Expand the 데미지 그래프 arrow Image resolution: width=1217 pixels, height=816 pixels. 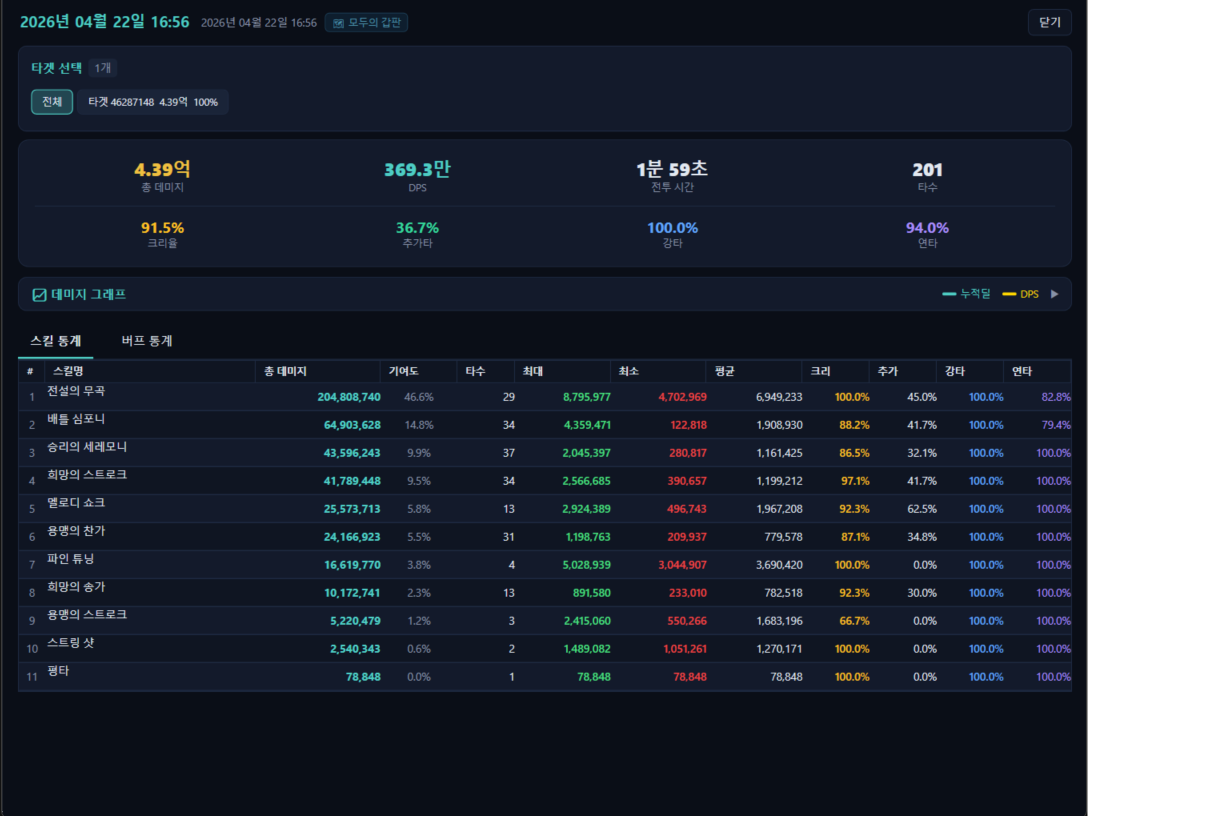(x=1054, y=294)
